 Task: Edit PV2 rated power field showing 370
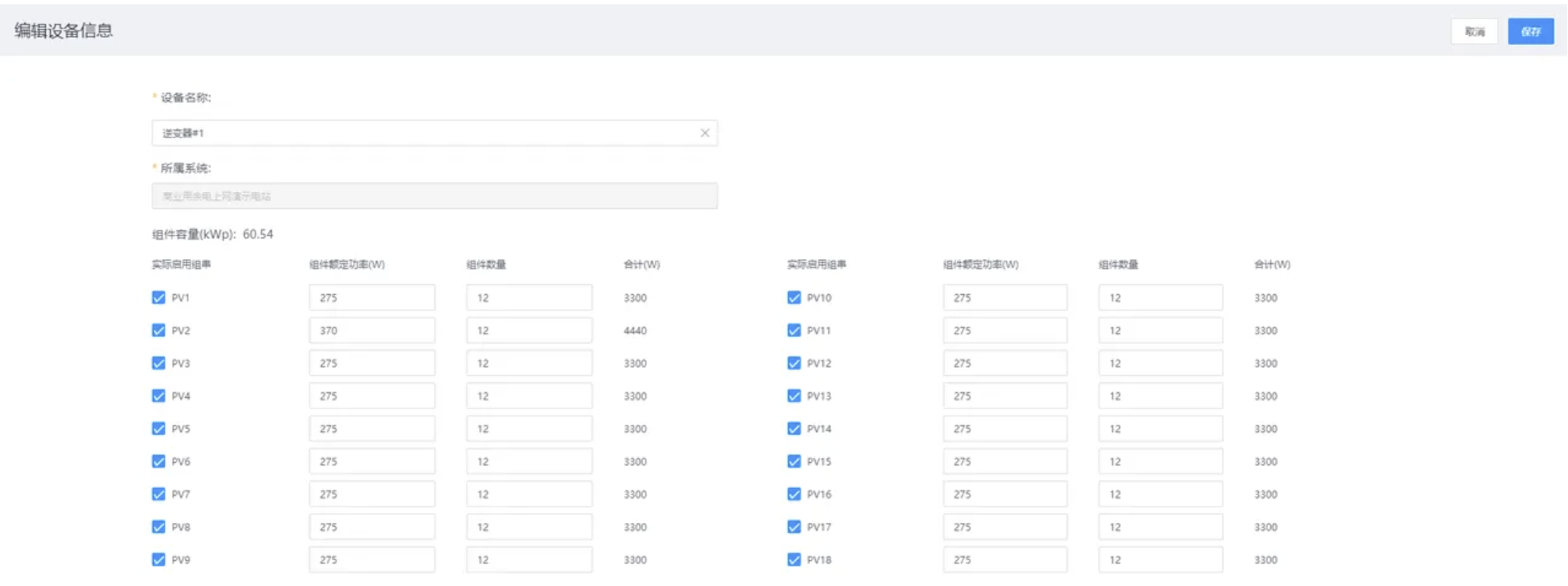pos(371,331)
